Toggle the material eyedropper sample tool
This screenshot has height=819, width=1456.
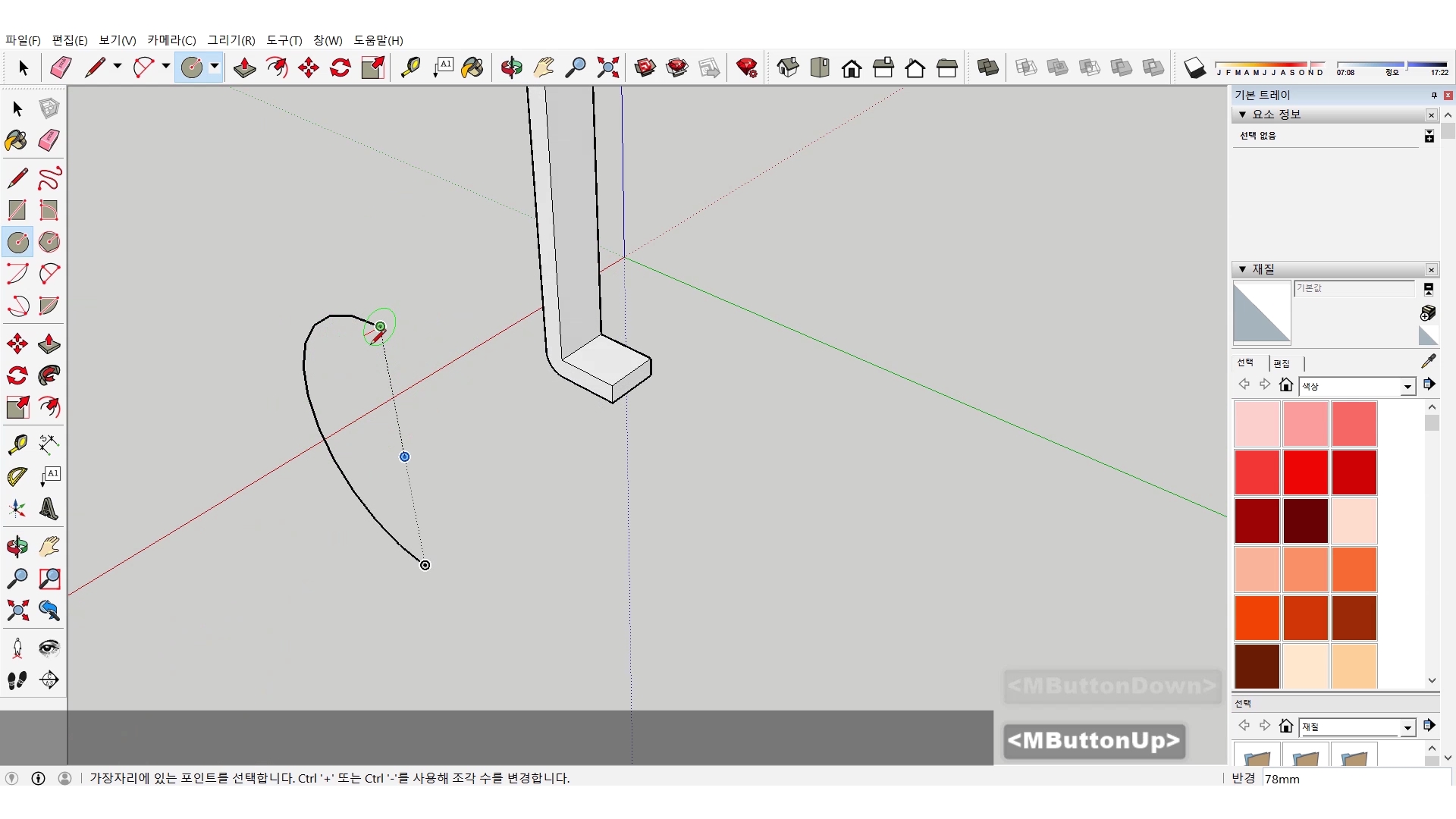[x=1428, y=362]
